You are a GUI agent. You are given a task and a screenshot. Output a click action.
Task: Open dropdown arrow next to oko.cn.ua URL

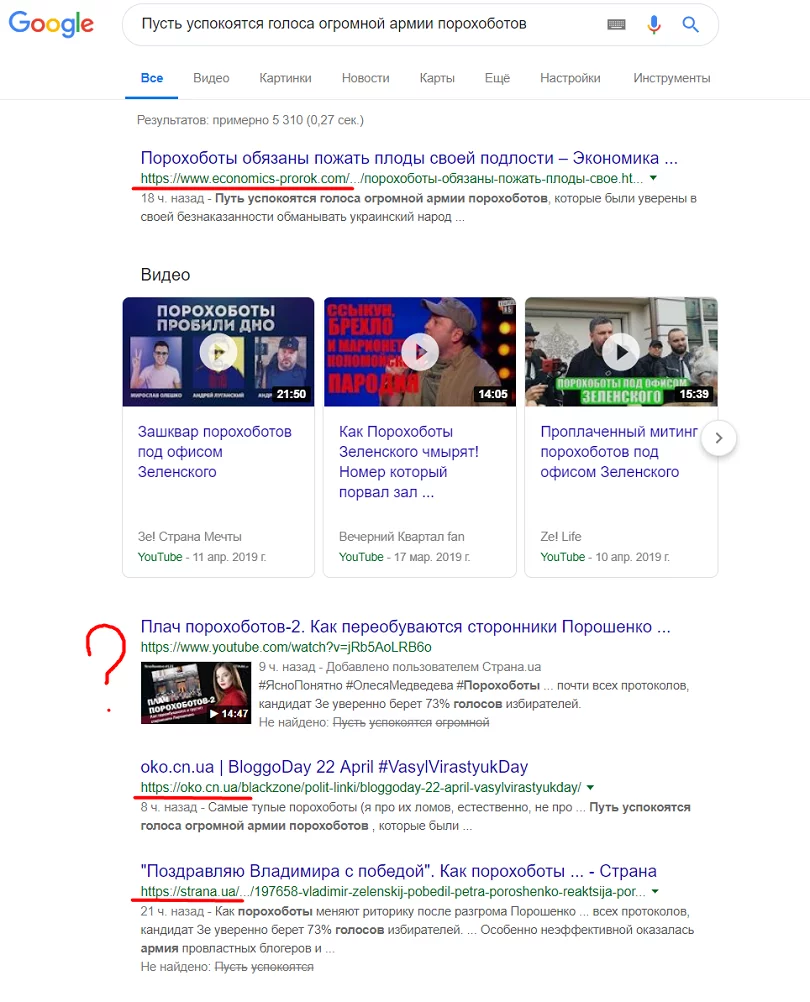(x=590, y=787)
